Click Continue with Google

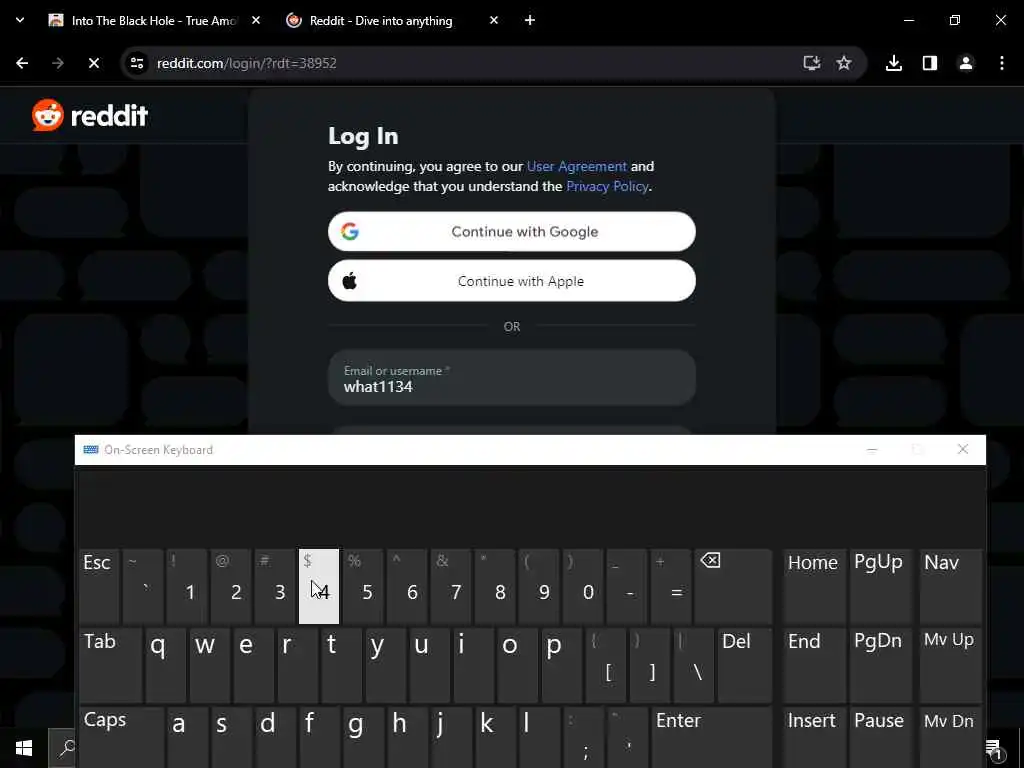(x=511, y=231)
